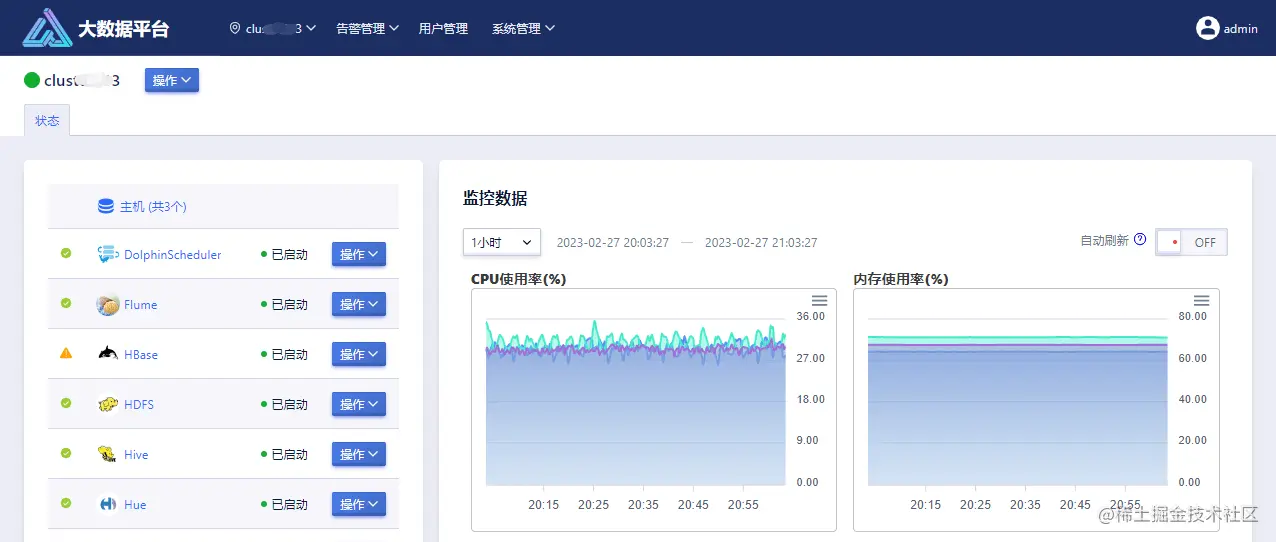Click auto-refresh help question mark icon
The image size is (1276, 542).
click(x=1140, y=240)
